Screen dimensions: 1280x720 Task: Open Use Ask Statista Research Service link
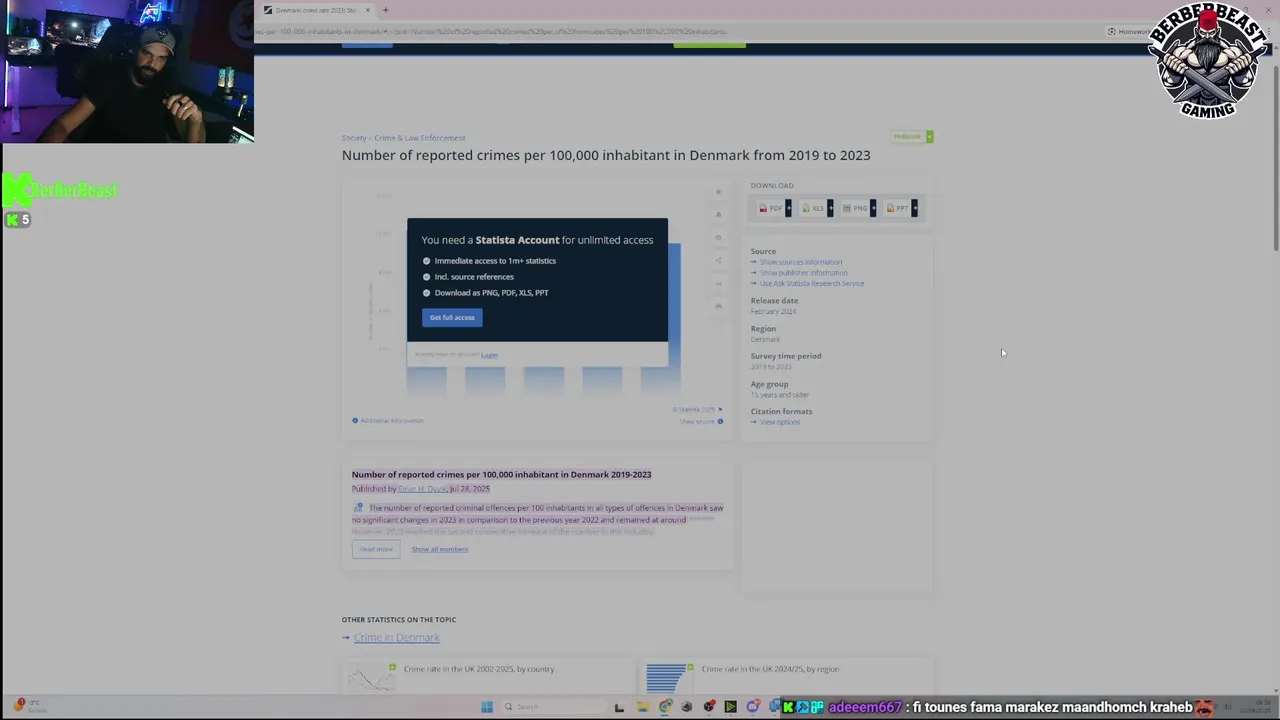tap(811, 283)
